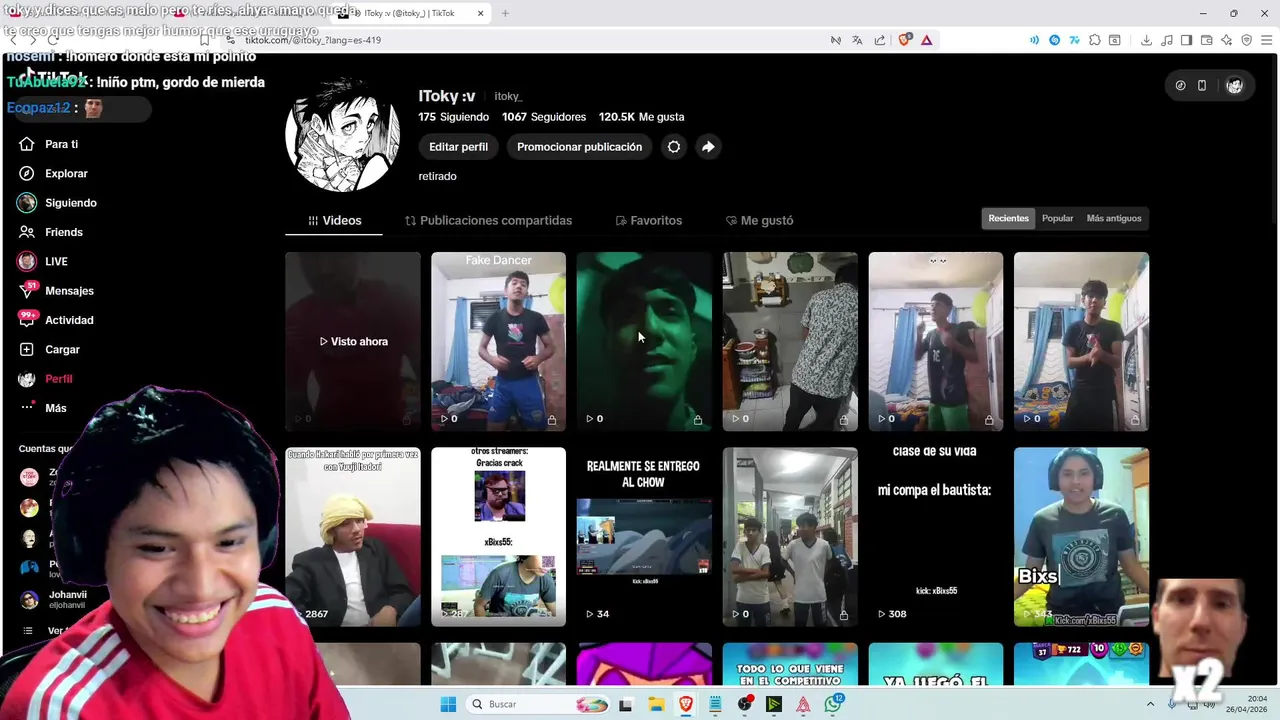Image resolution: width=1280 pixels, height=720 pixels.
Task: Open a new browser tab
Action: tap(505, 13)
